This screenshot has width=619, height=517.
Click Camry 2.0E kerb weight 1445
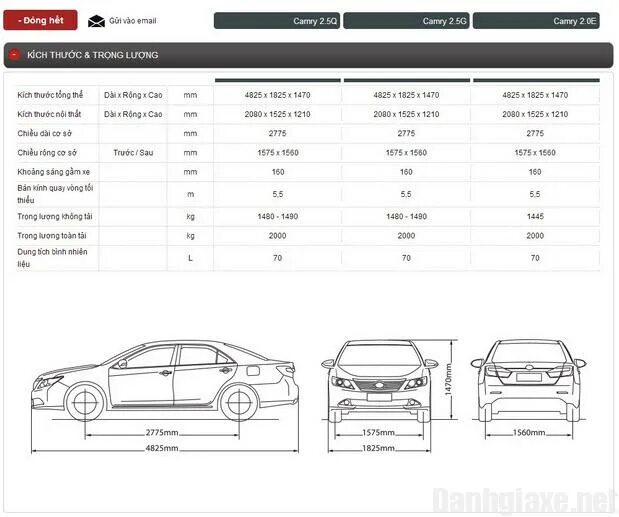pos(535,217)
